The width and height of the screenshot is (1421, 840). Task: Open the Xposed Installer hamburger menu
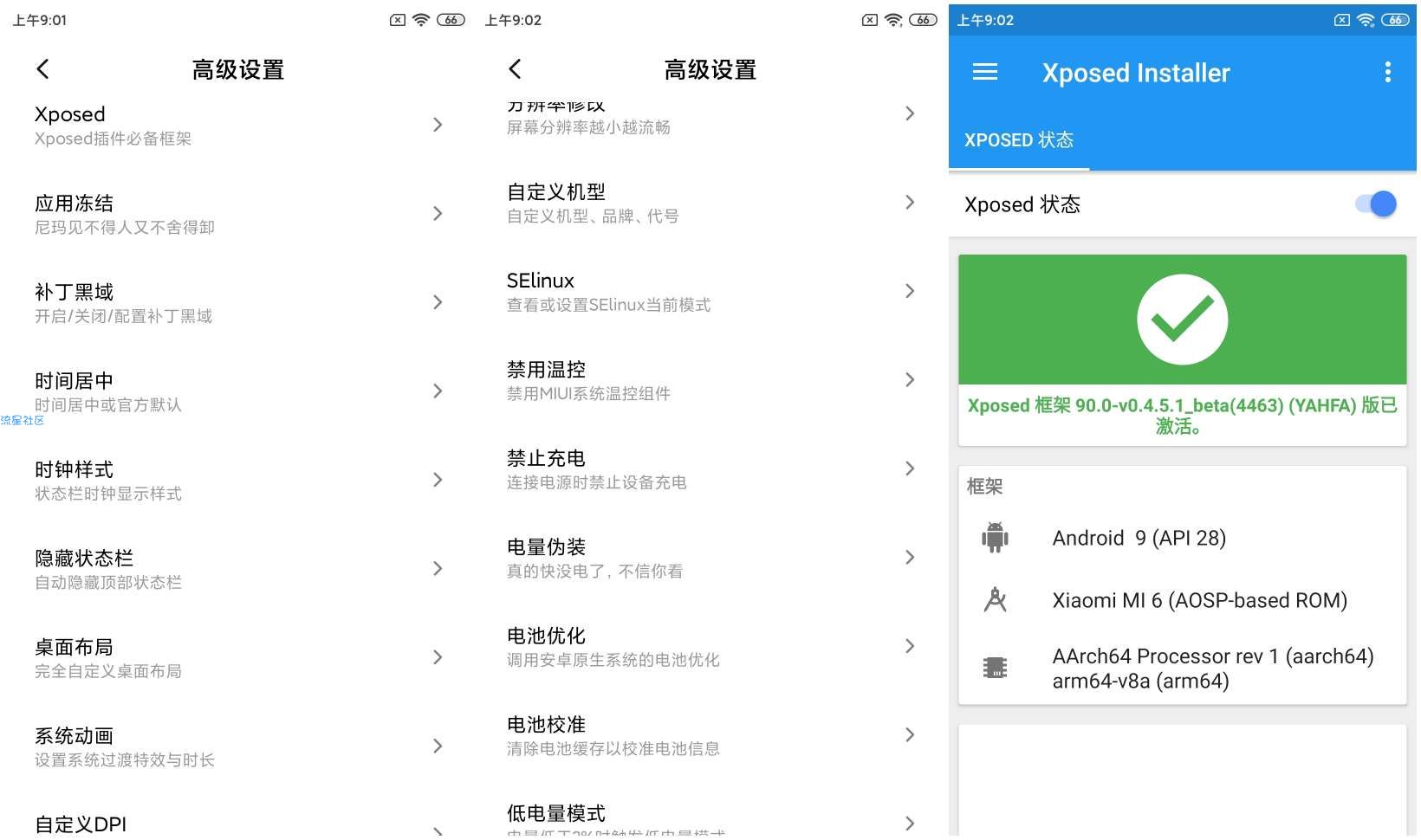point(985,72)
